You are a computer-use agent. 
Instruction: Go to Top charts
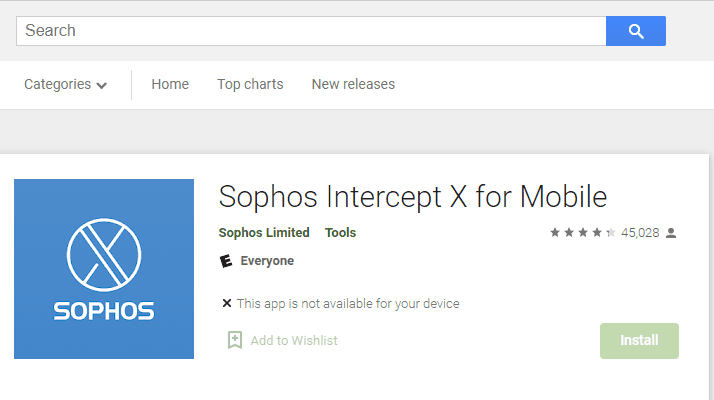coord(250,84)
